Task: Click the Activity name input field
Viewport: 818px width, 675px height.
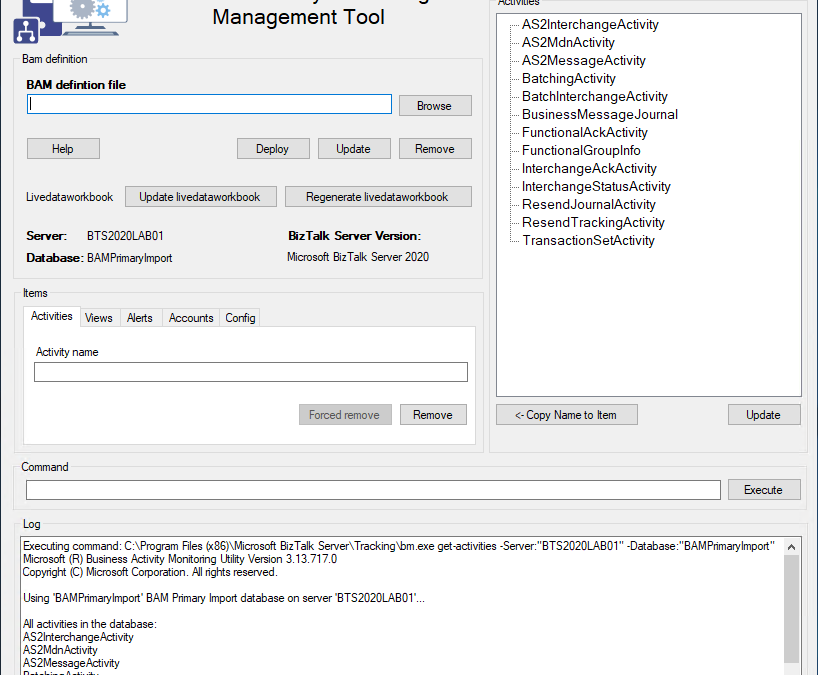Action: coord(251,372)
